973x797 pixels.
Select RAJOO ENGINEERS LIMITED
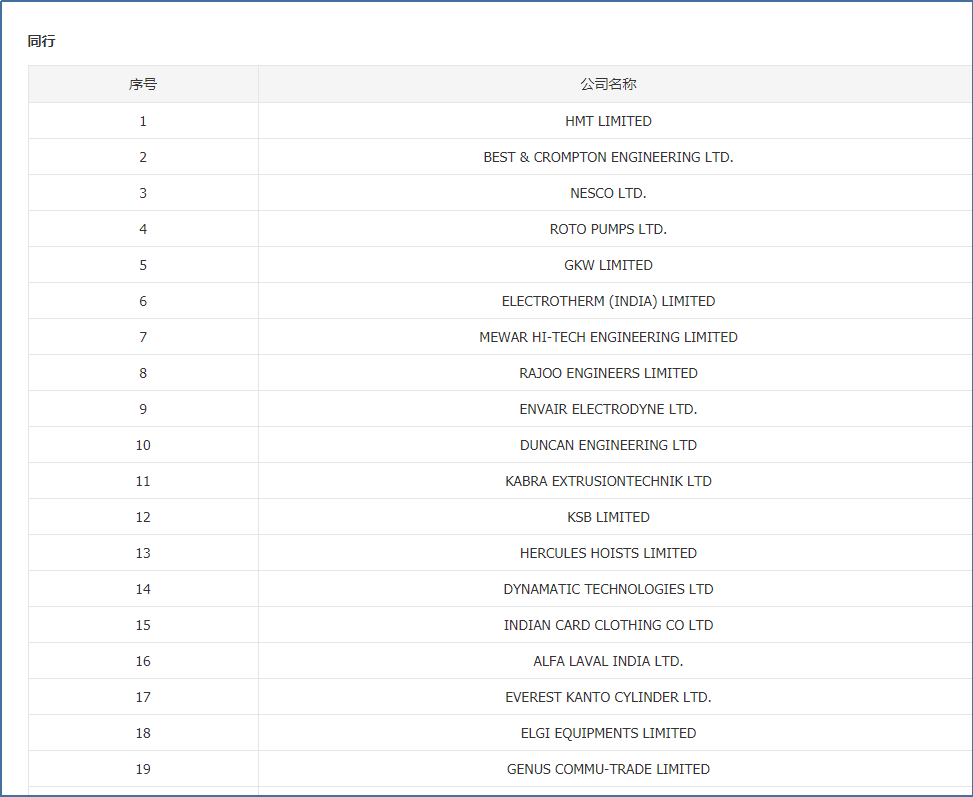(609, 373)
